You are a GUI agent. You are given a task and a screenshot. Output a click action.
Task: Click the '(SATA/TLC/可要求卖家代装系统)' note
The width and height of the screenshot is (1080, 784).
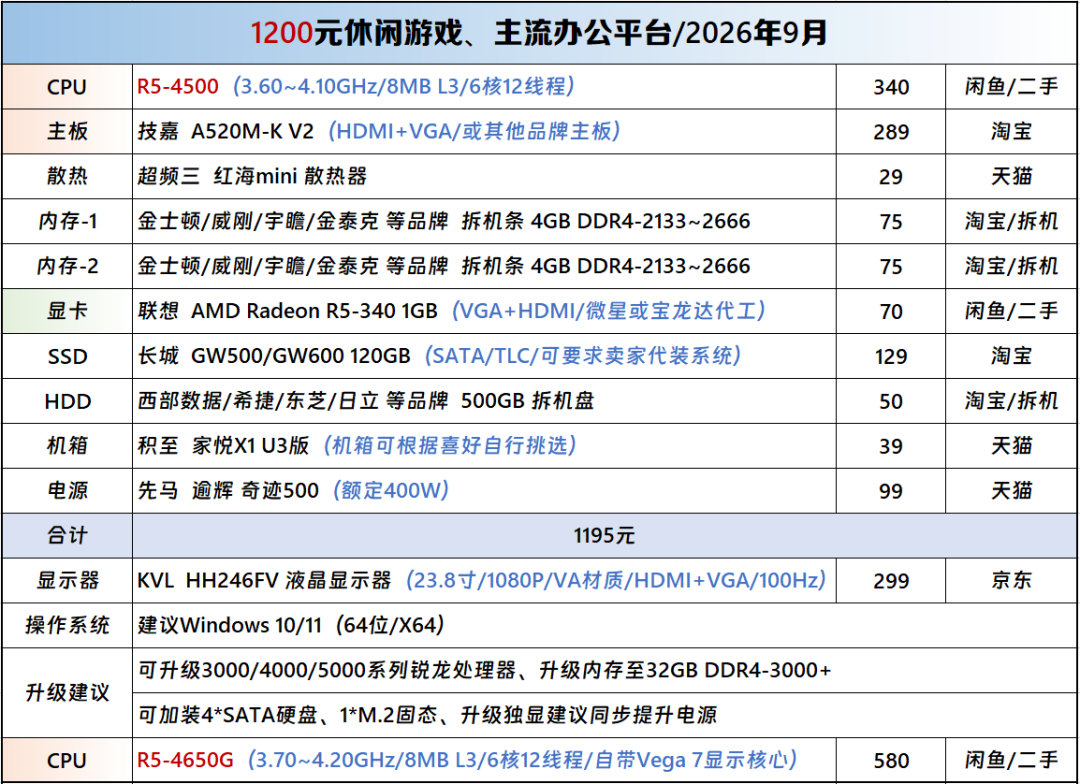click(583, 355)
